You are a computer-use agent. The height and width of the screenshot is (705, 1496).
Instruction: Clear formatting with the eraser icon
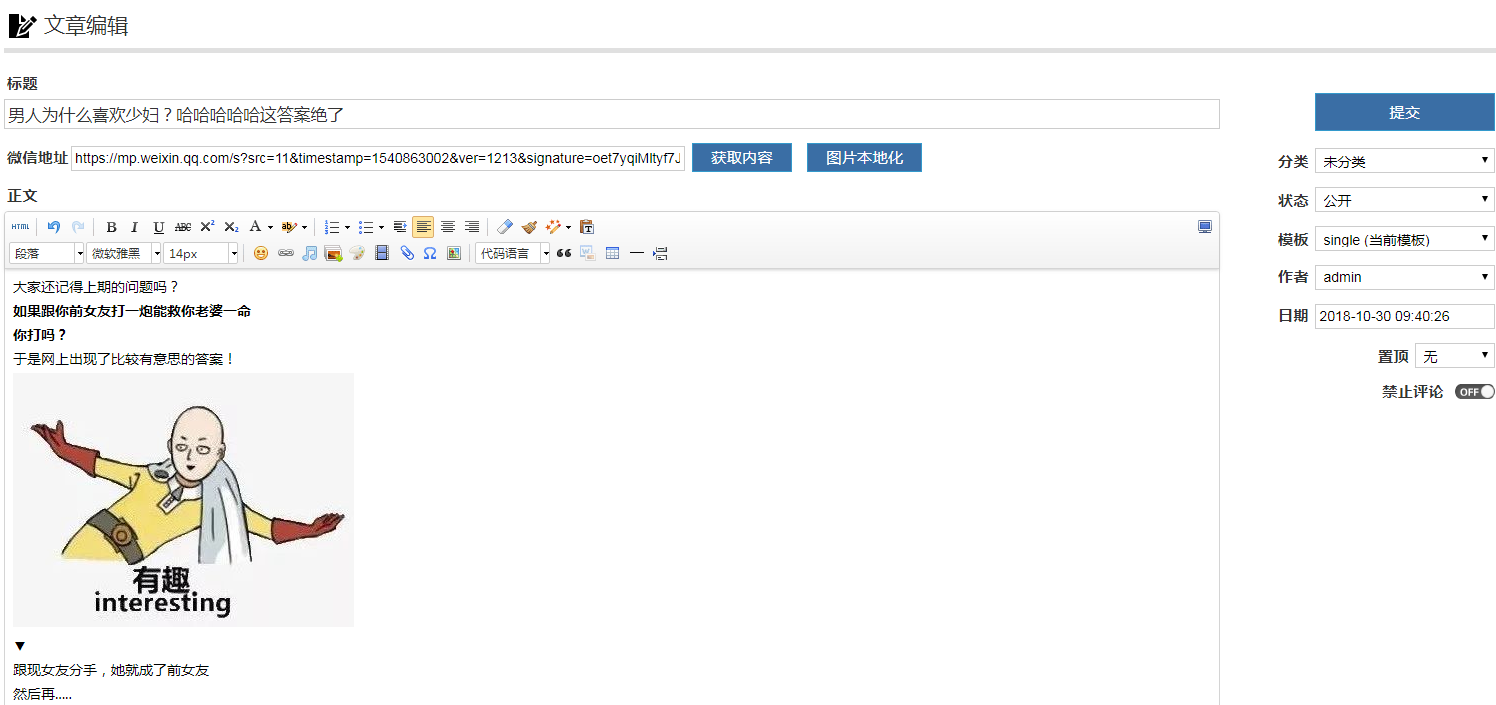pos(506,227)
